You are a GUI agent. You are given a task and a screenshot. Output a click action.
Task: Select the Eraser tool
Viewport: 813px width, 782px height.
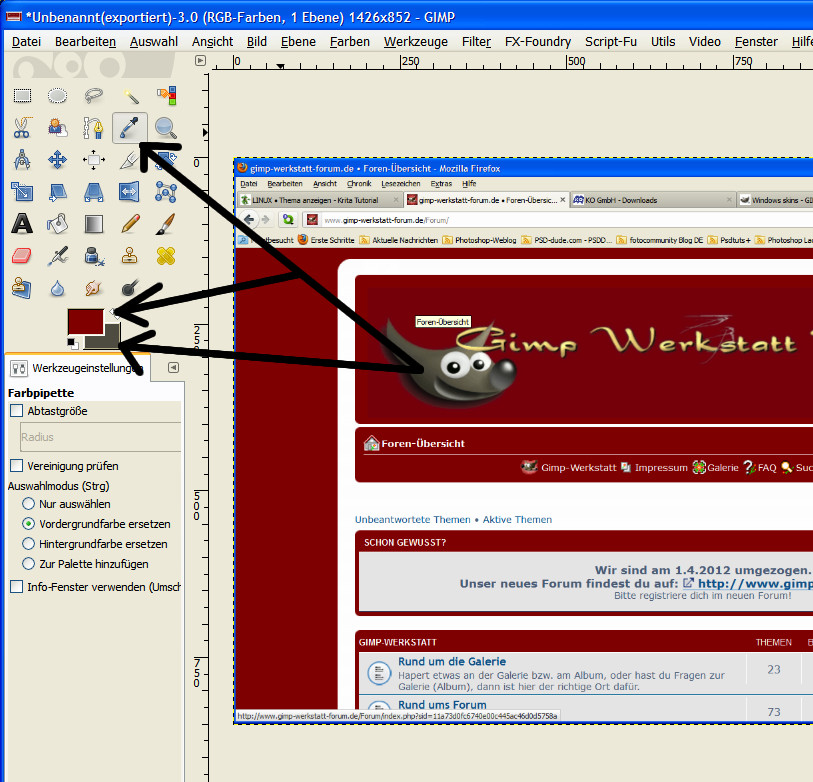pyautogui.click(x=22, y=256)
